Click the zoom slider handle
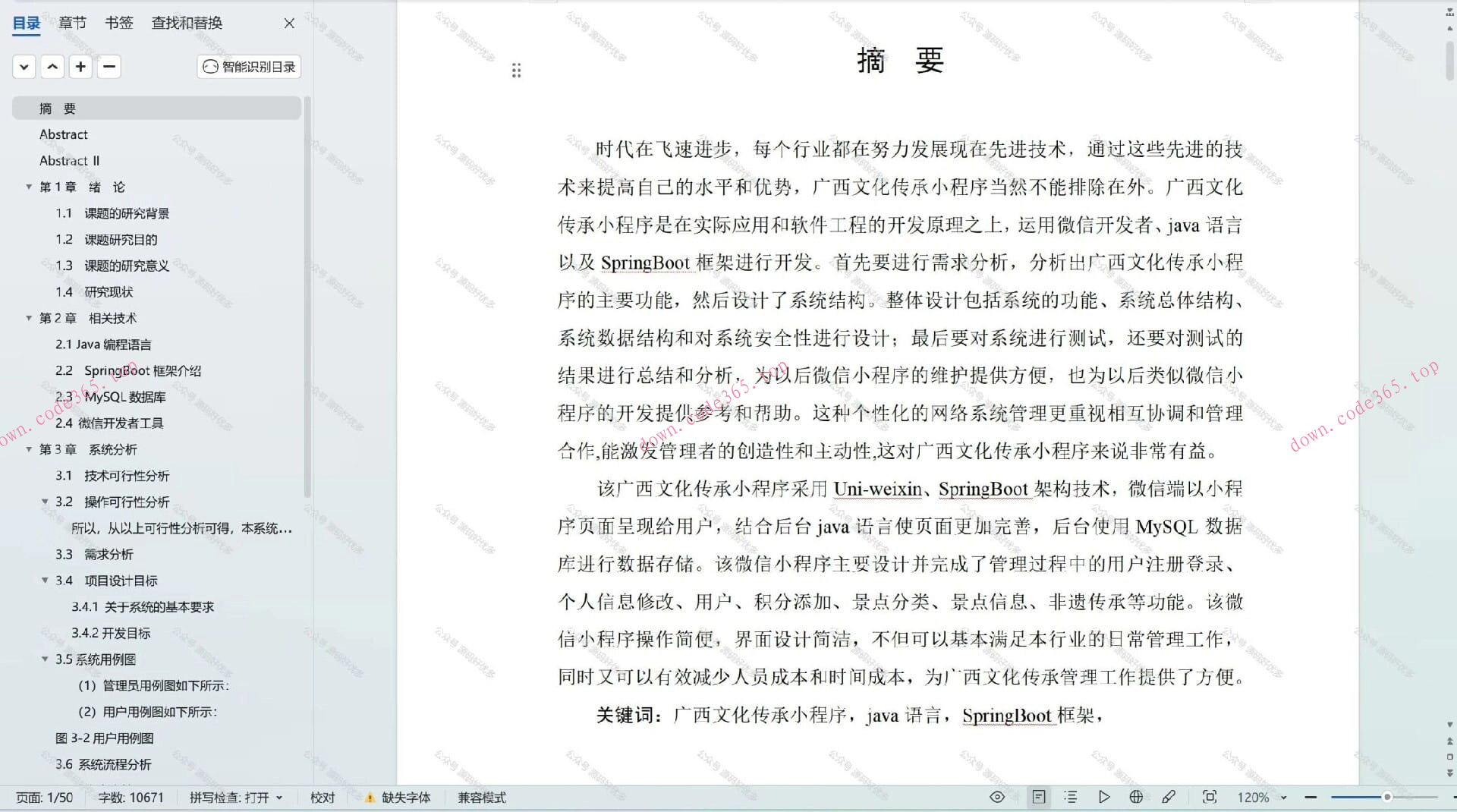Viewport: 1457px width, 812px height. pyautogui.click(x=1389, y=797)
